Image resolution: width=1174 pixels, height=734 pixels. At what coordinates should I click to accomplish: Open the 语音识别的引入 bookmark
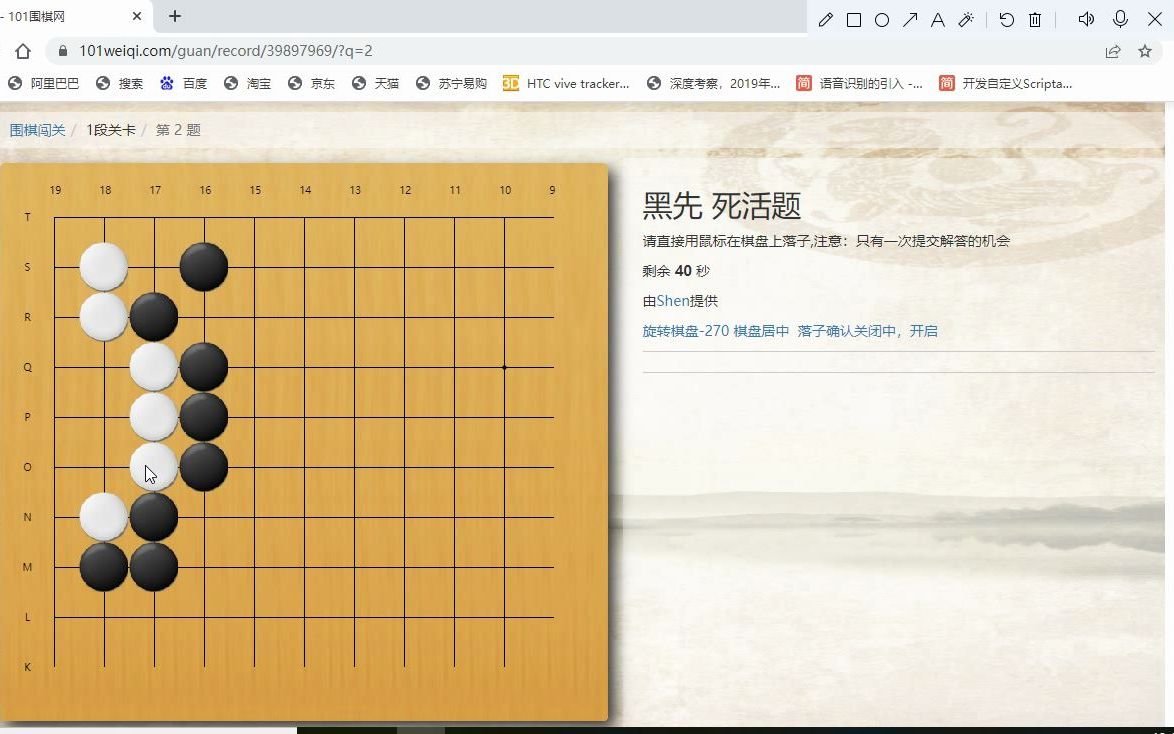pos(860,83)
